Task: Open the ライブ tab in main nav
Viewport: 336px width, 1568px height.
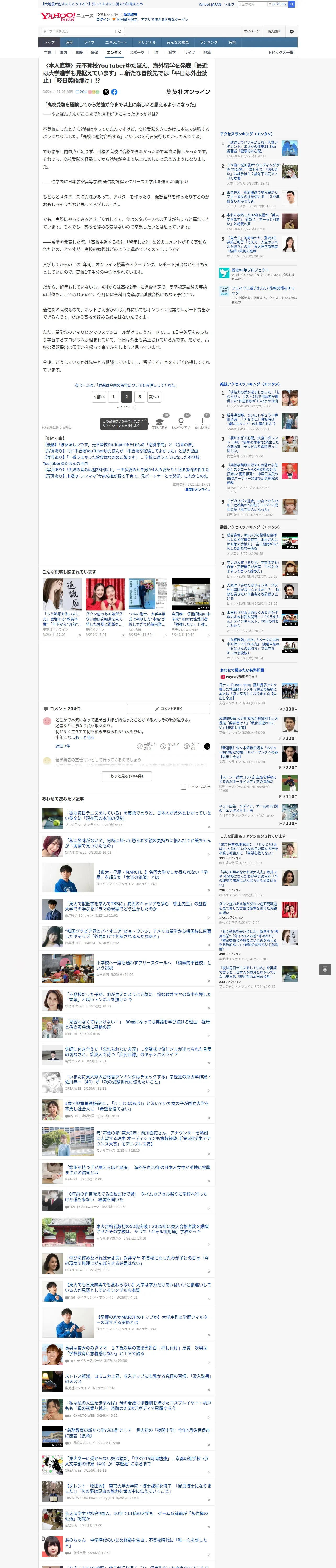Action: (x=89, y=43)
